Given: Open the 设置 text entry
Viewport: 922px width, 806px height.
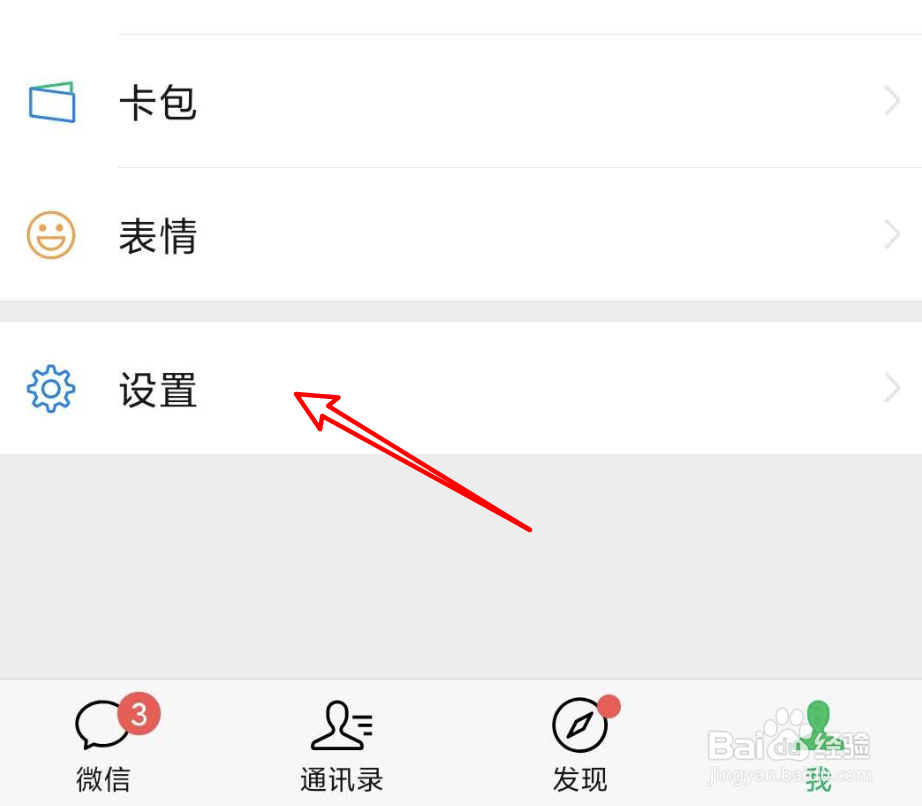Looking at the screenshot, I should pos(158,390).
